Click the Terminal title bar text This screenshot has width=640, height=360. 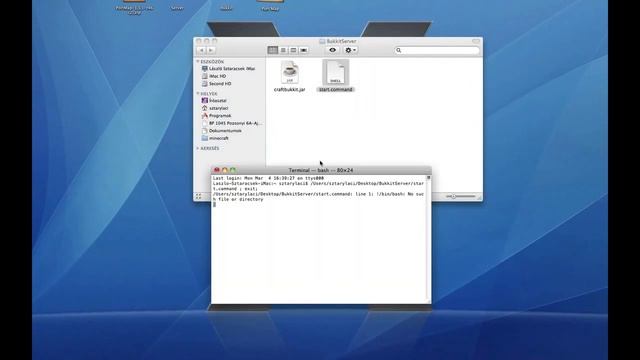(x=321, y=170)
